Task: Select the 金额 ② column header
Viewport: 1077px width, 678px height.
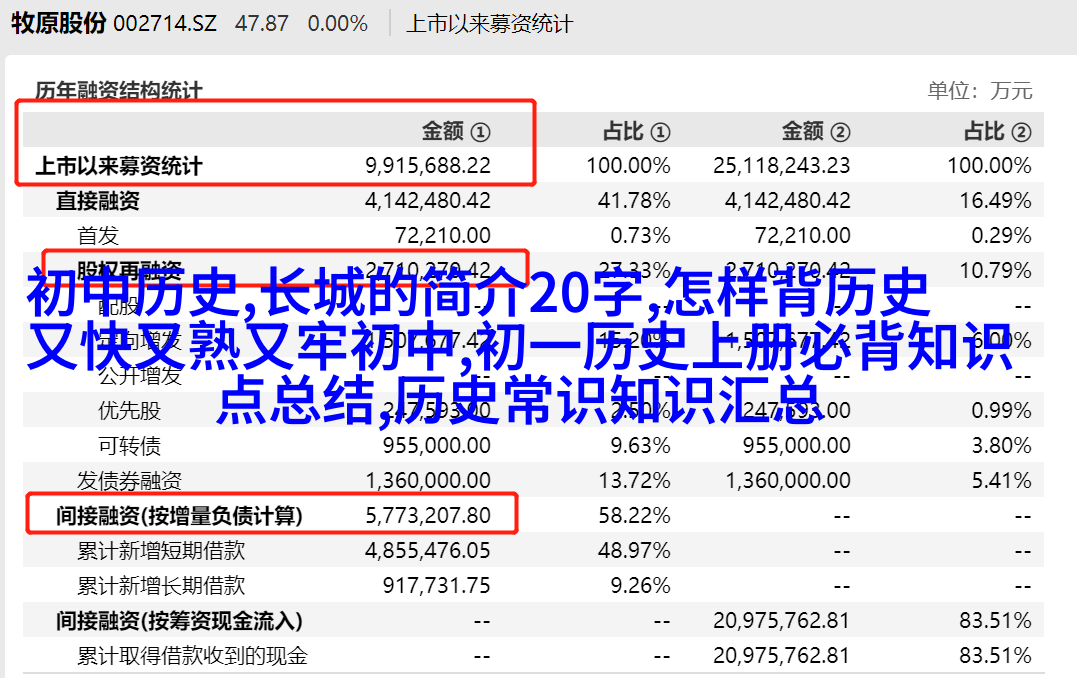Action: click(x=815, y=131)
